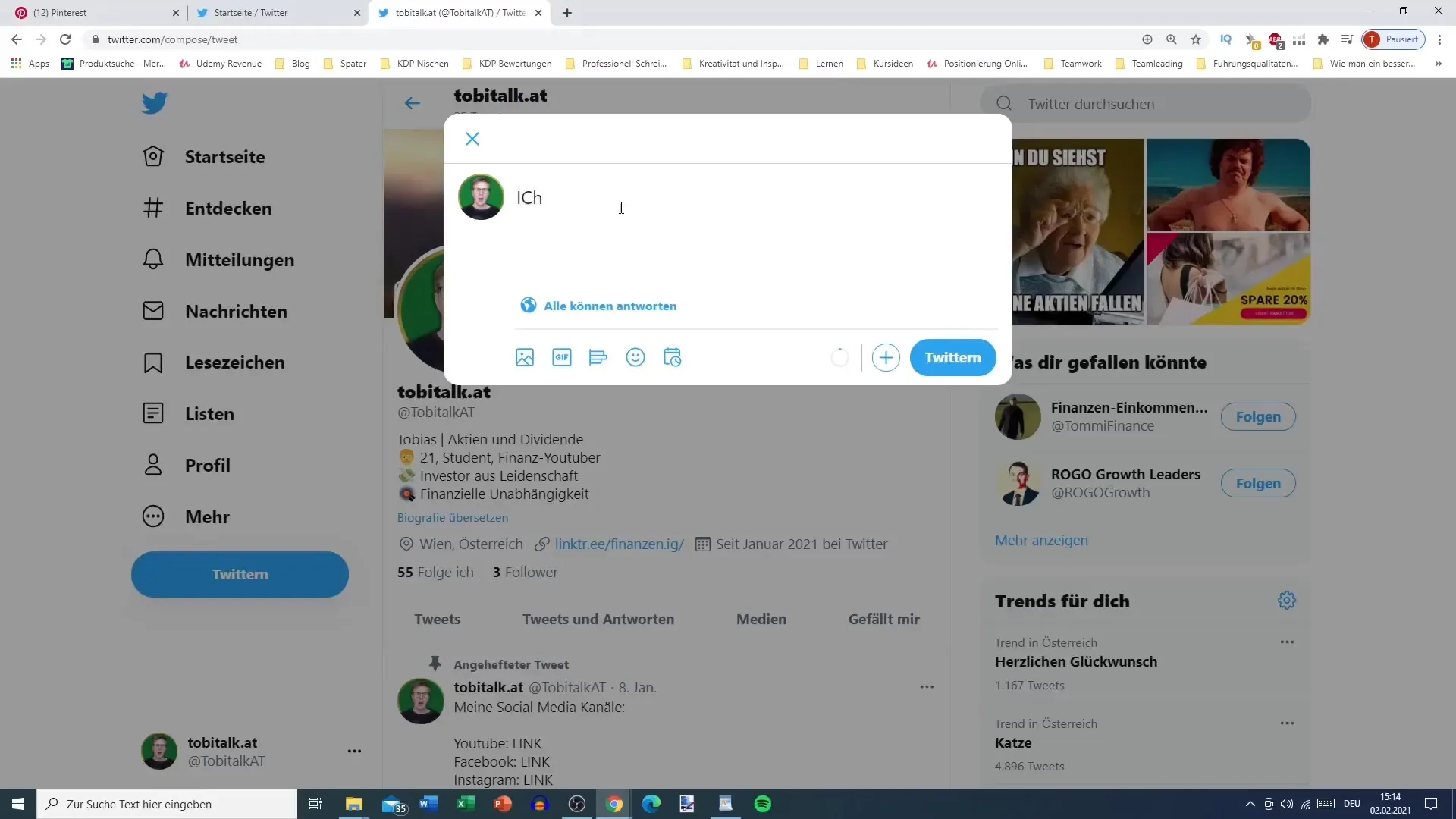Switch to the Medien tab
The image size is (1456, 819).
761,620
